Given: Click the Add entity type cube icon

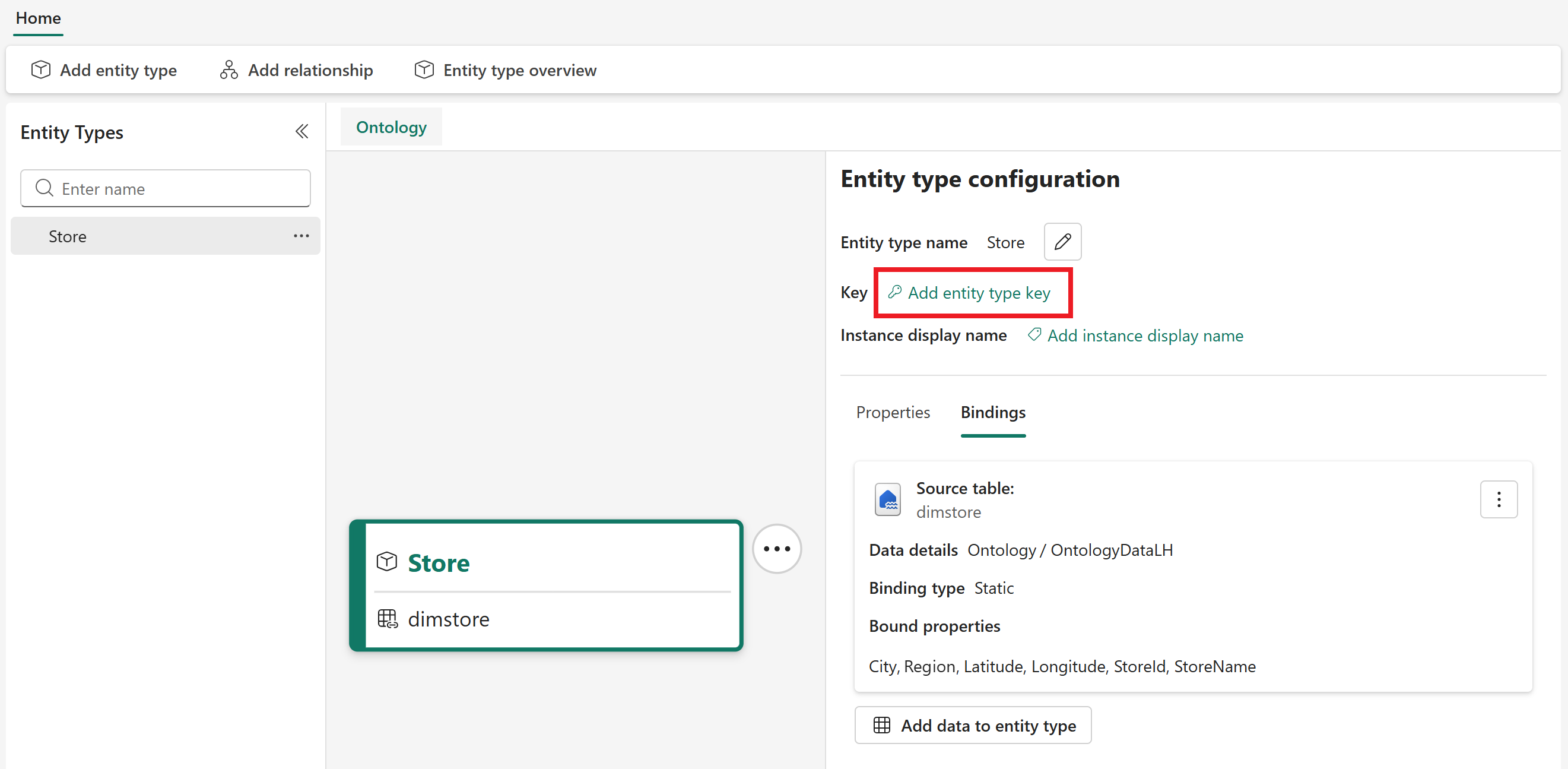Looking at the screenshot, I should pos(40,69).
